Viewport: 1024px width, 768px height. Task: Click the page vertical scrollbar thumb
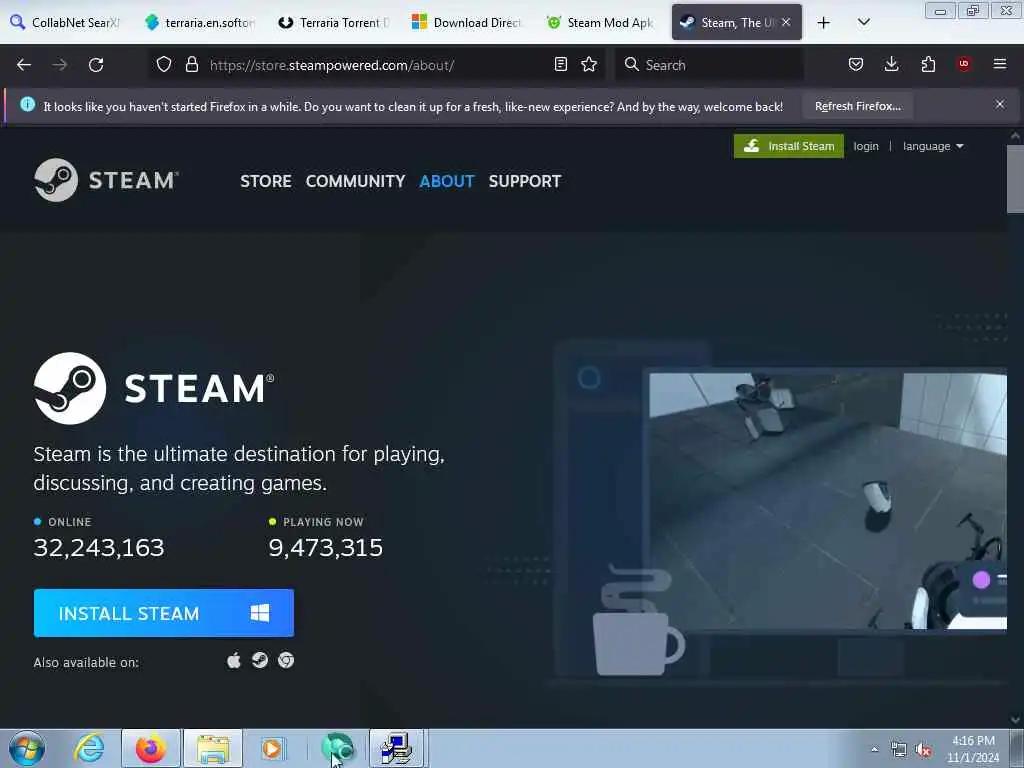pos(1015,179)
